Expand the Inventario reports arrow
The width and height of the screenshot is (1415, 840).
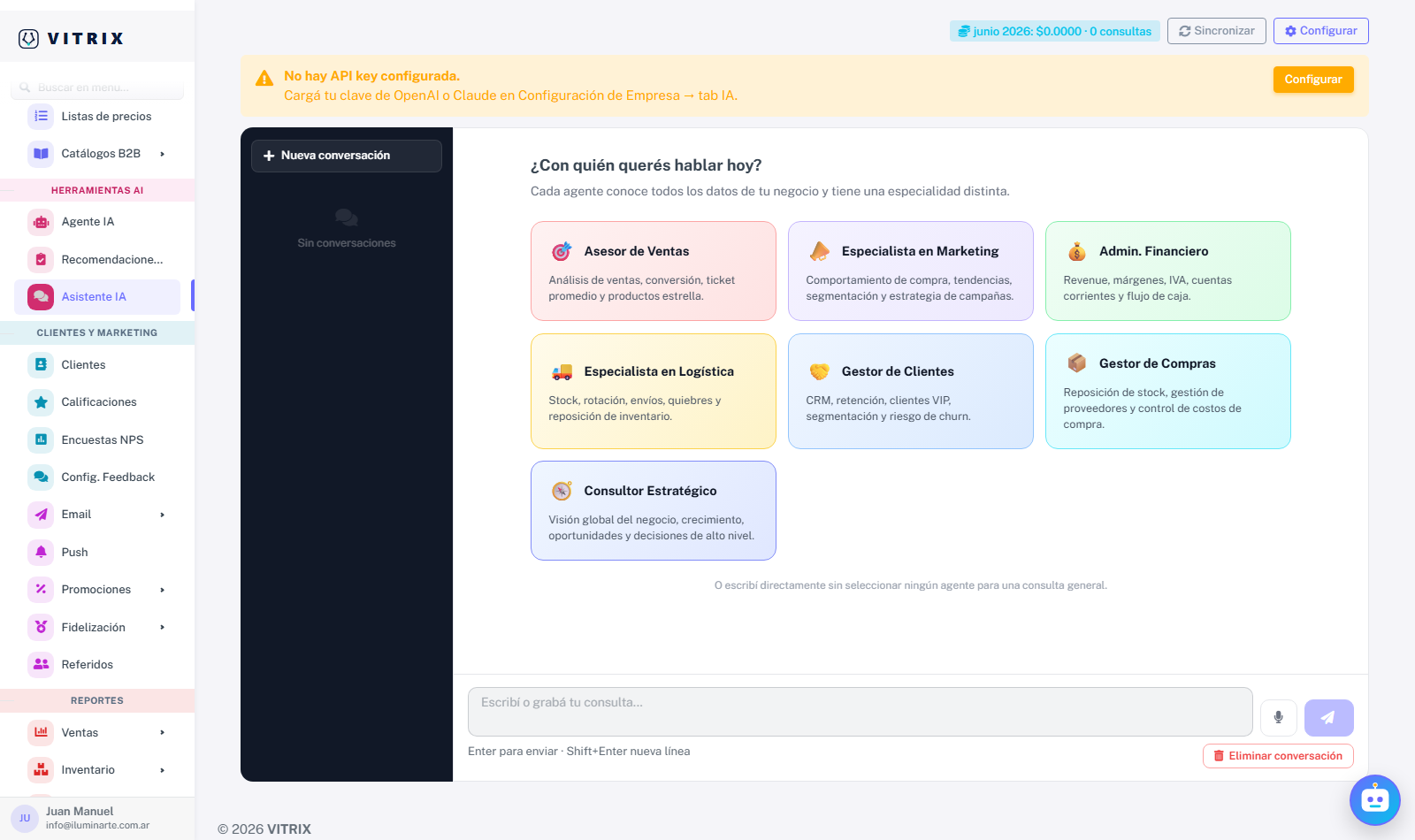[x=163, y=770]
